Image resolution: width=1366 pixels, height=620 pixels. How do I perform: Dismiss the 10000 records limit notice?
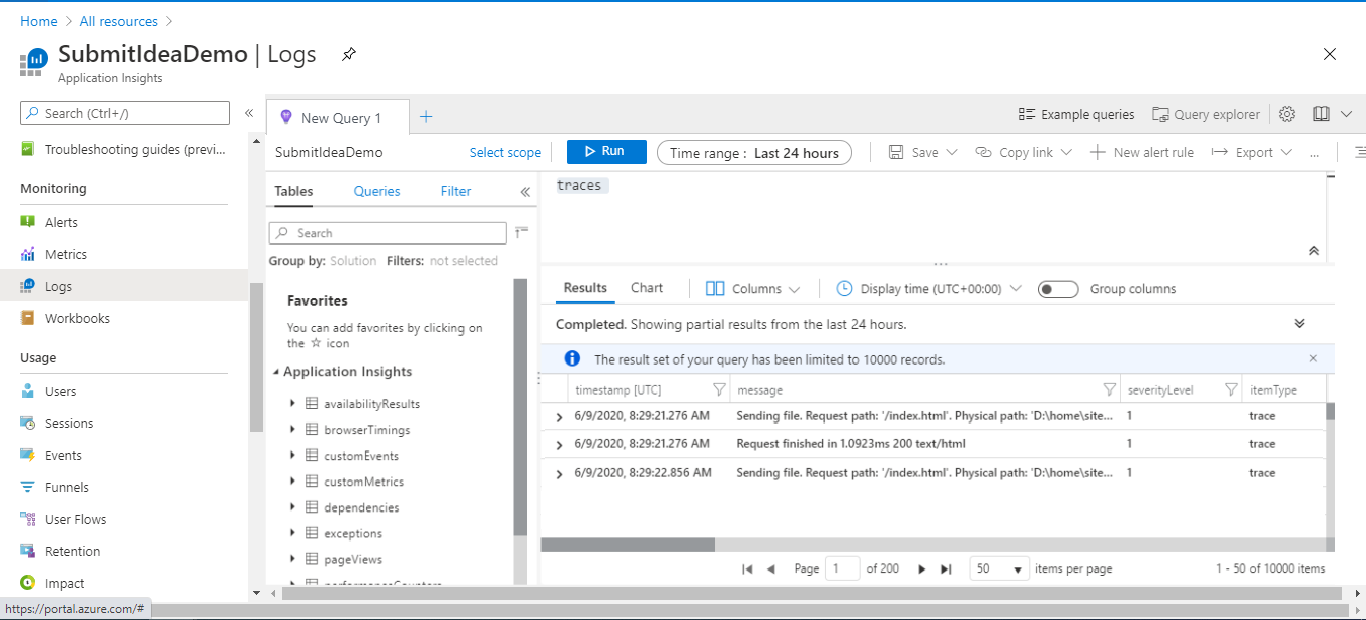click(x=1313, y=358)
